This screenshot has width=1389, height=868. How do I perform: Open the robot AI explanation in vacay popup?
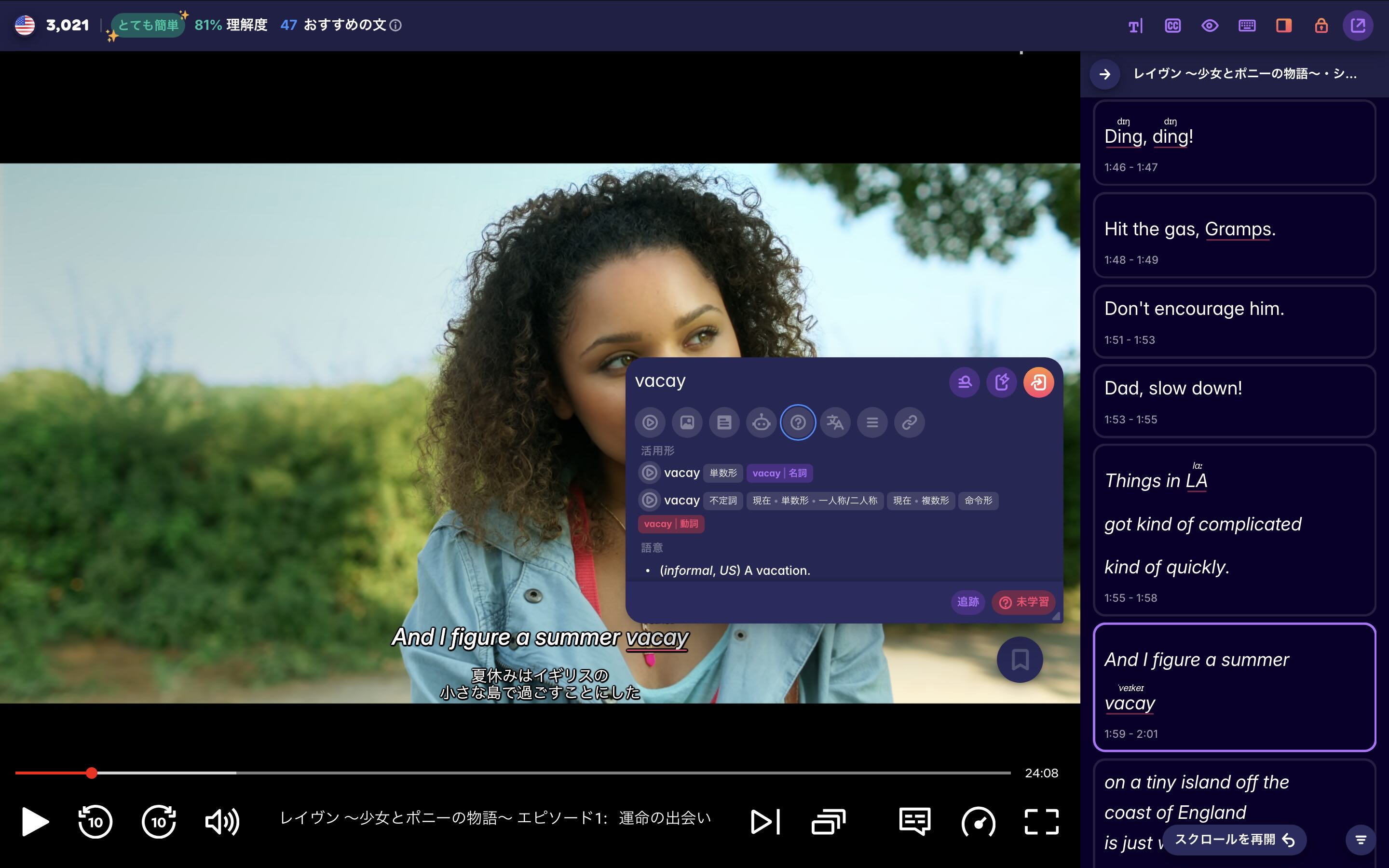[x=762, y=422]
